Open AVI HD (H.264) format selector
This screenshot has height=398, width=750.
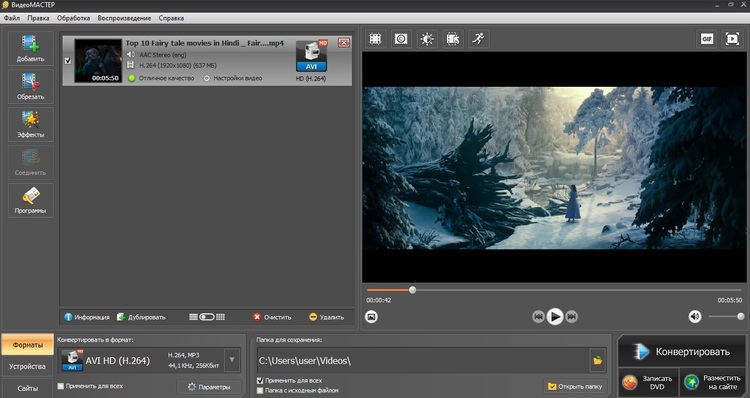[149, 361]
